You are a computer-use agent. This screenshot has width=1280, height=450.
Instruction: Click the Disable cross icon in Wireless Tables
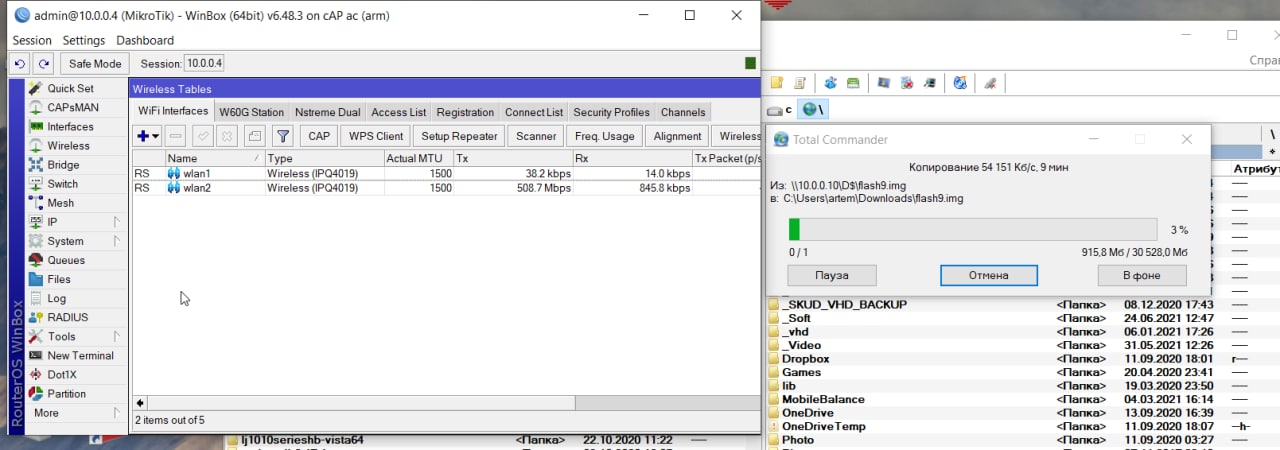point(227,136)
